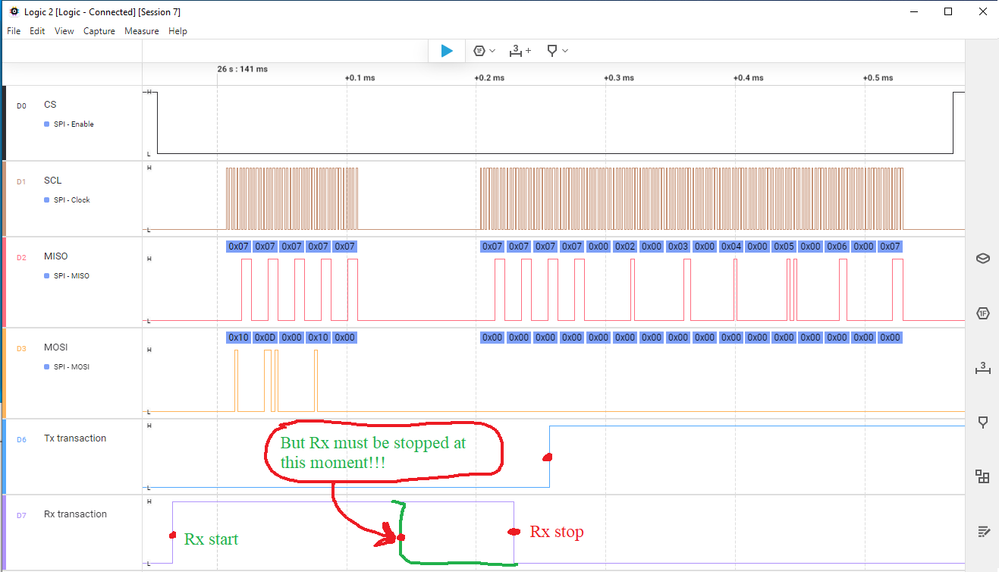Screen dimensions: 999x572
Task: Close the Logic 2 window
Action: point(982,11)
